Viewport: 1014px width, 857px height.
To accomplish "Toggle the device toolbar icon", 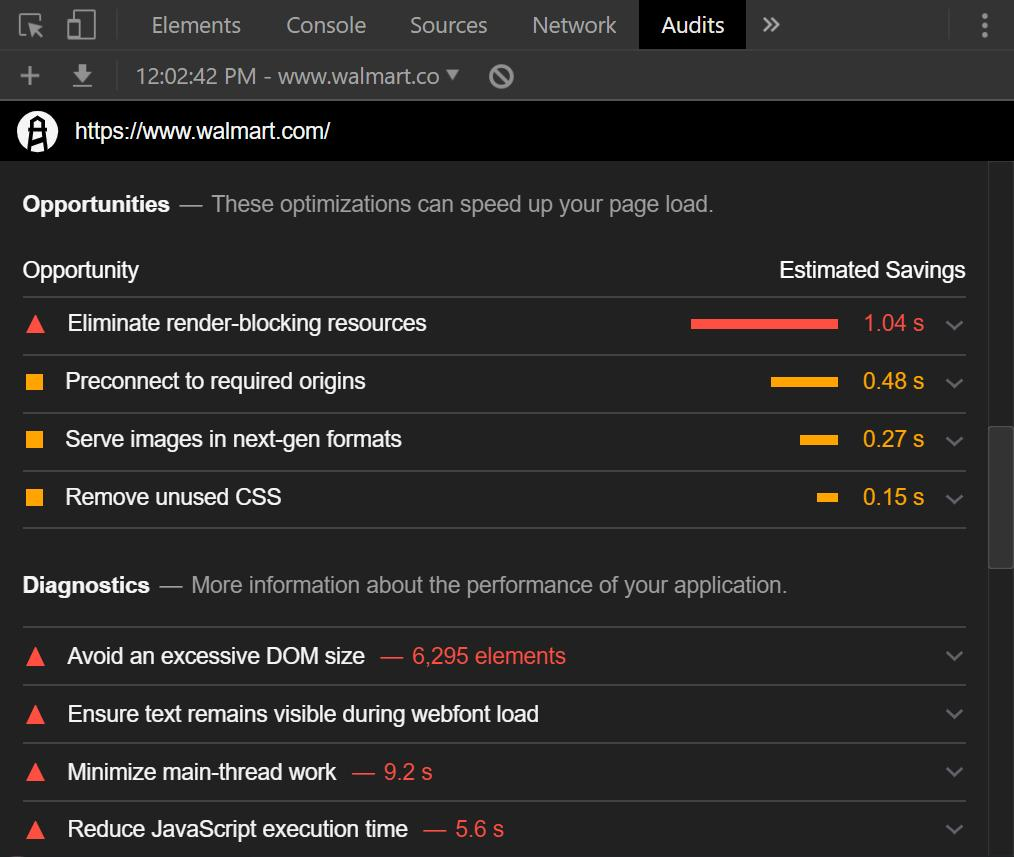I will point(81,25).
